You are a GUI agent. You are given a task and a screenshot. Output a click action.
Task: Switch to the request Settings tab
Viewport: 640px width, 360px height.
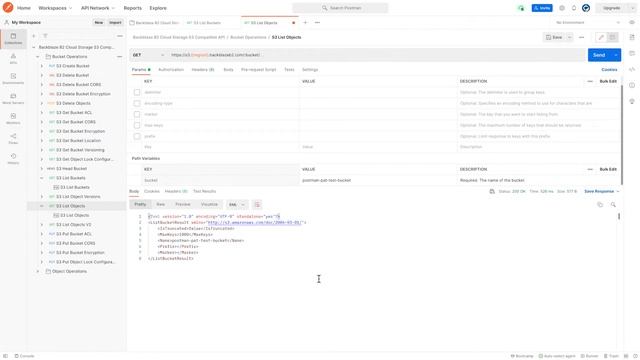click(x=310, y=70)
